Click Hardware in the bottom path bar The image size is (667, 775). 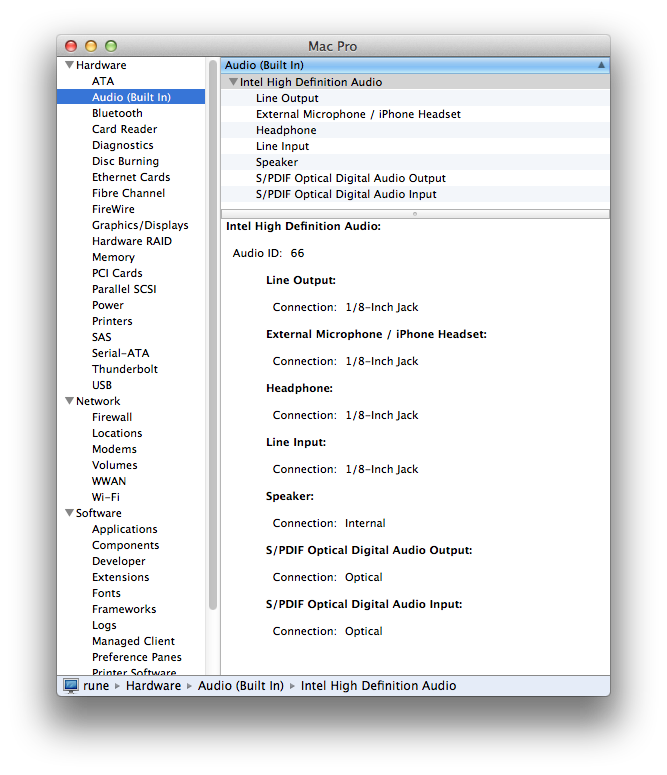153,686
